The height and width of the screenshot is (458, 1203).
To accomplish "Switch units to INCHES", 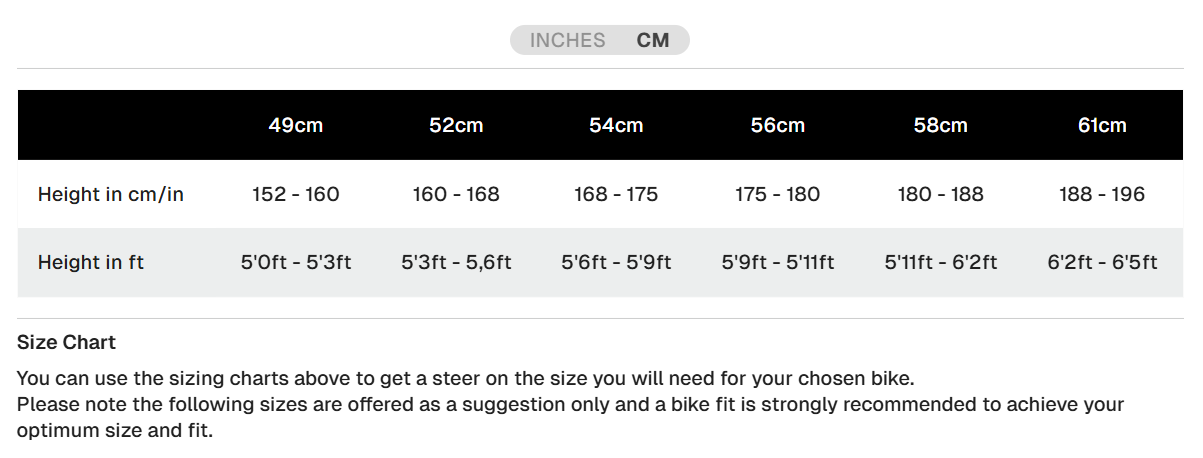I will (x=567, y=40).
